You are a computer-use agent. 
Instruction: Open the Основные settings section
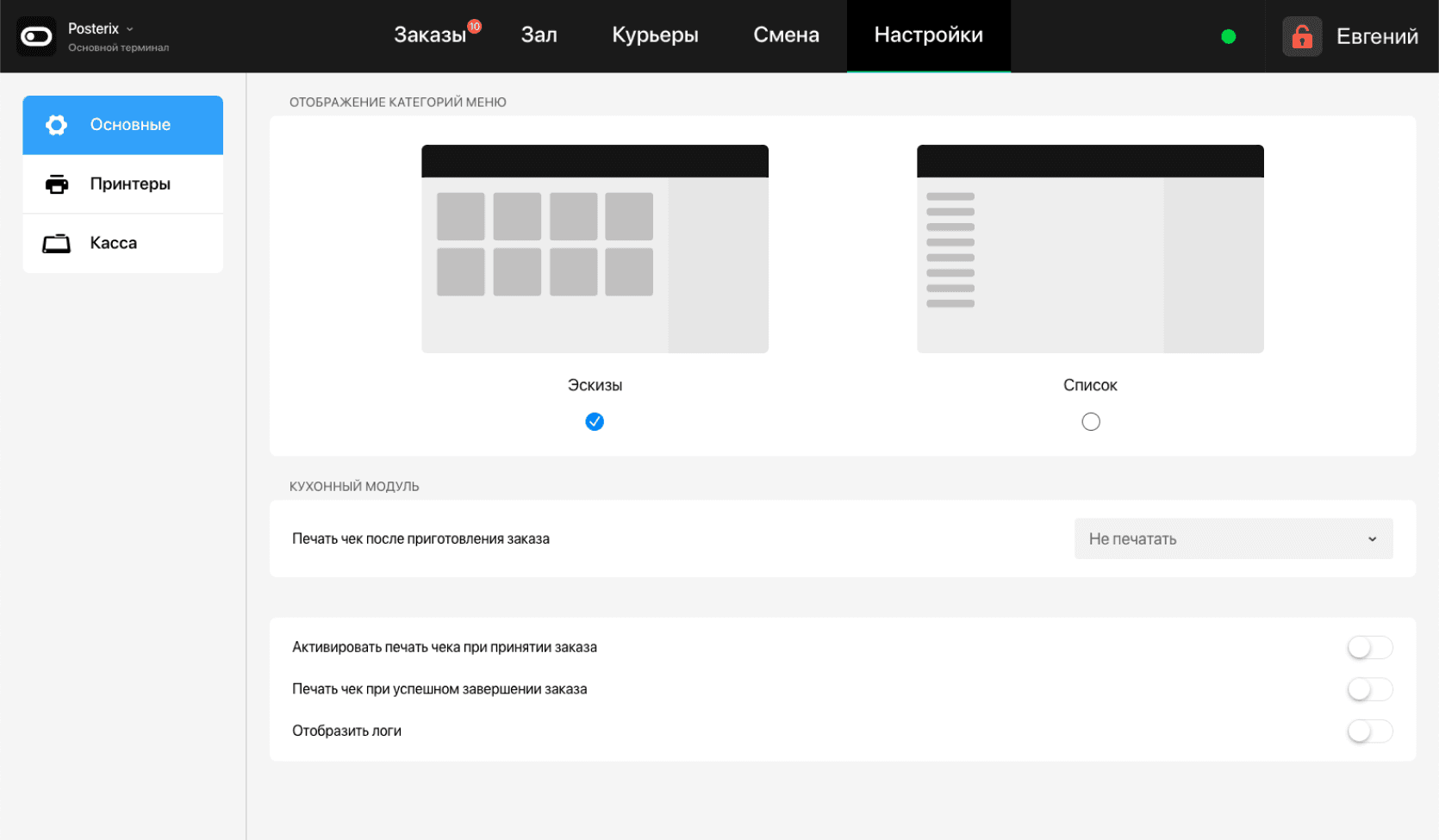[123, 125]
